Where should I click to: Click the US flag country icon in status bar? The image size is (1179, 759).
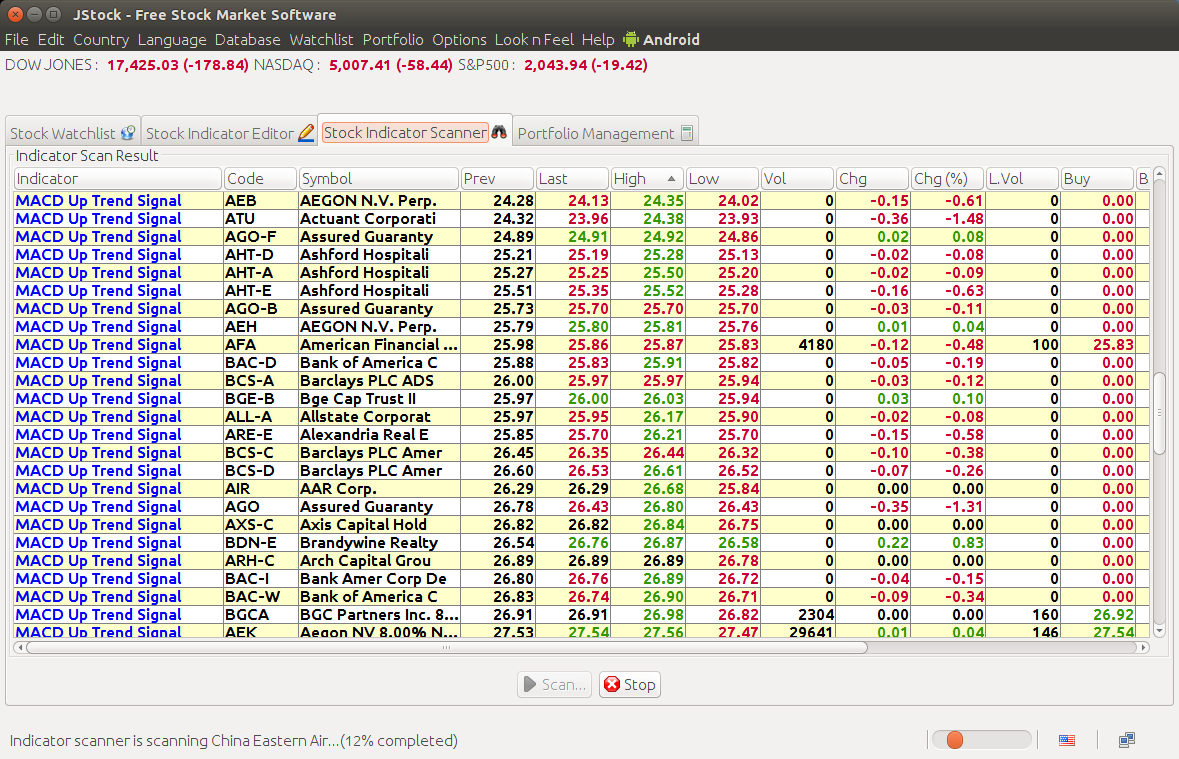coord(1067,740)
